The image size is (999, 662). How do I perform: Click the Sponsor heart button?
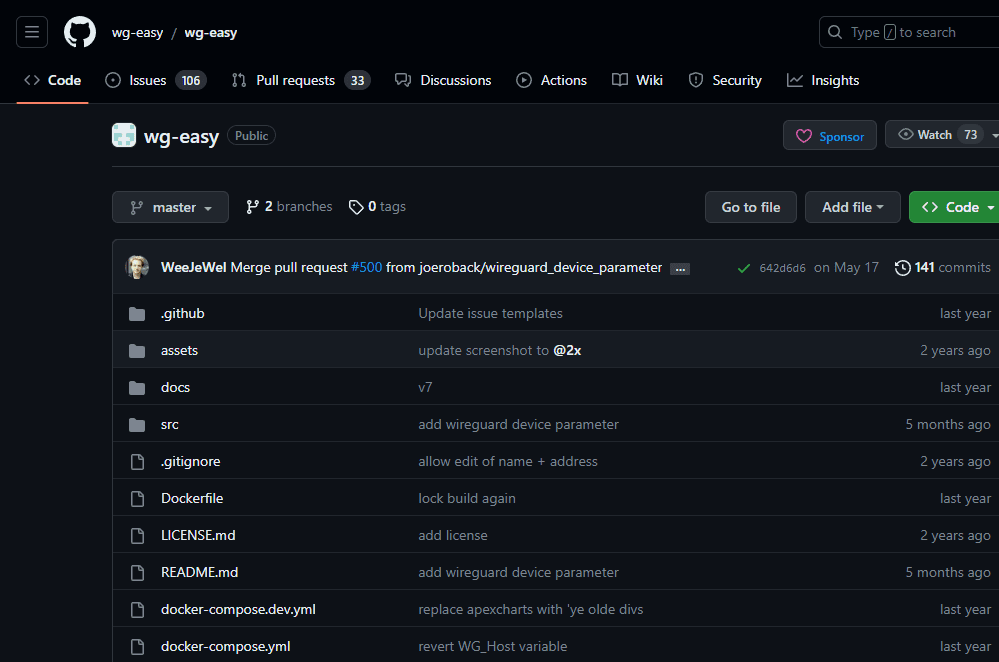pyautogui.click(x=829, y=136)
